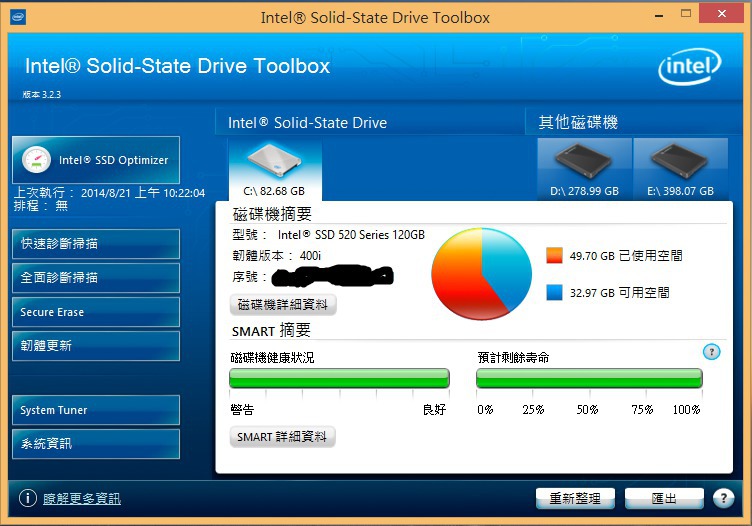
Task: Run 快速診斷掃描 quick diagnostic scan
Action: [x=96, y=244]
